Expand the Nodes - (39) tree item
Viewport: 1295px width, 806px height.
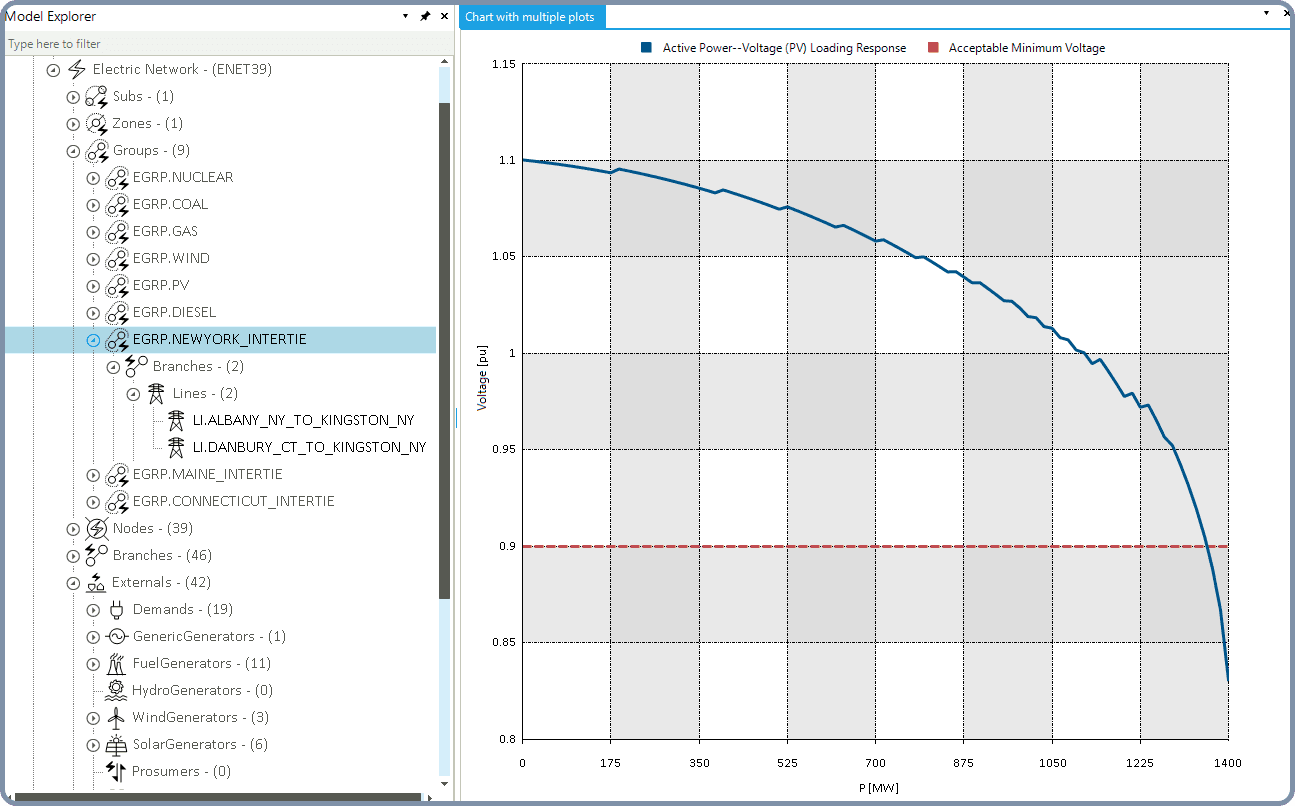[x=73, y=529]
